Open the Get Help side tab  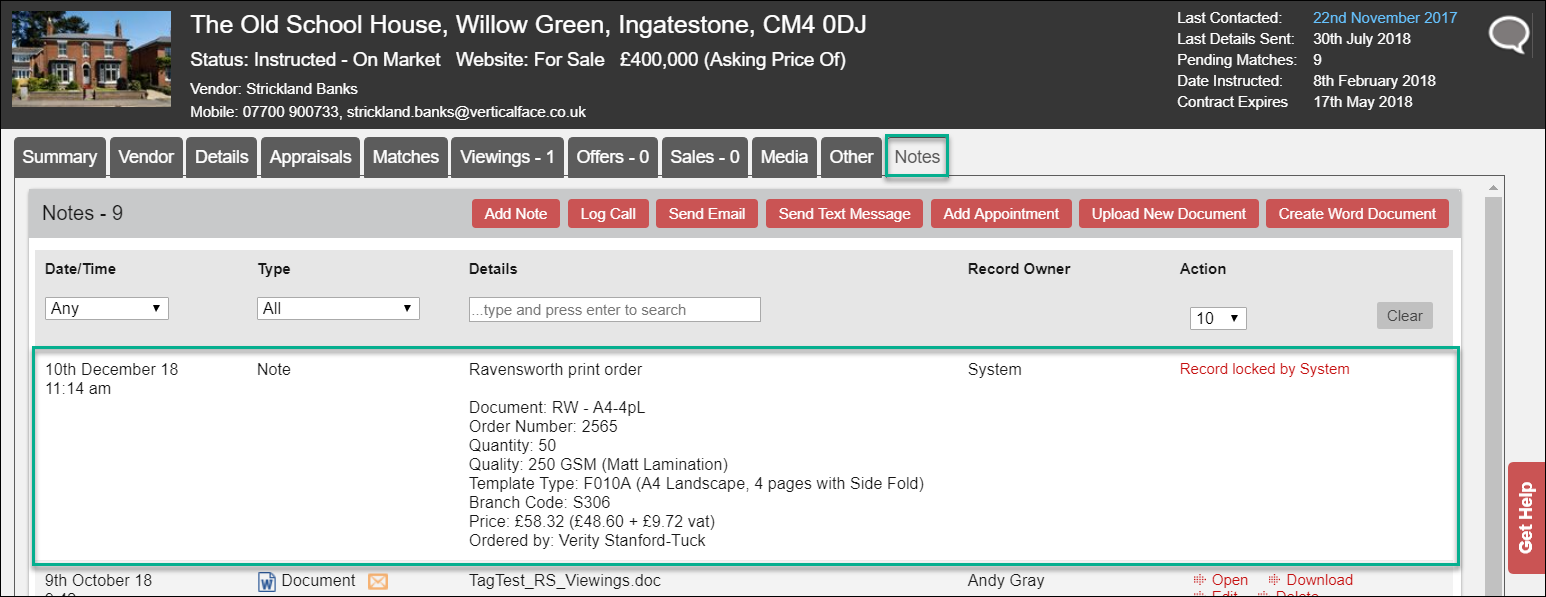click(1526, 517)
